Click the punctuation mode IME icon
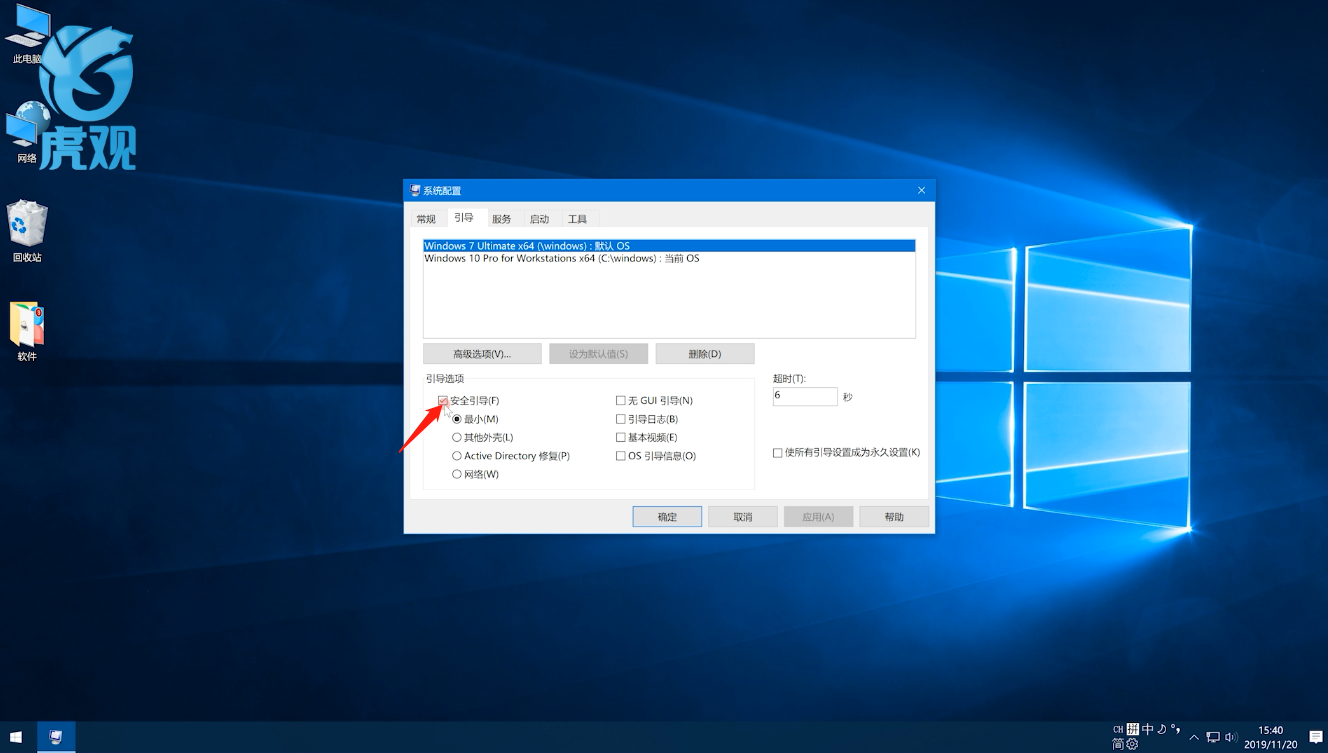 [1176, 729]
